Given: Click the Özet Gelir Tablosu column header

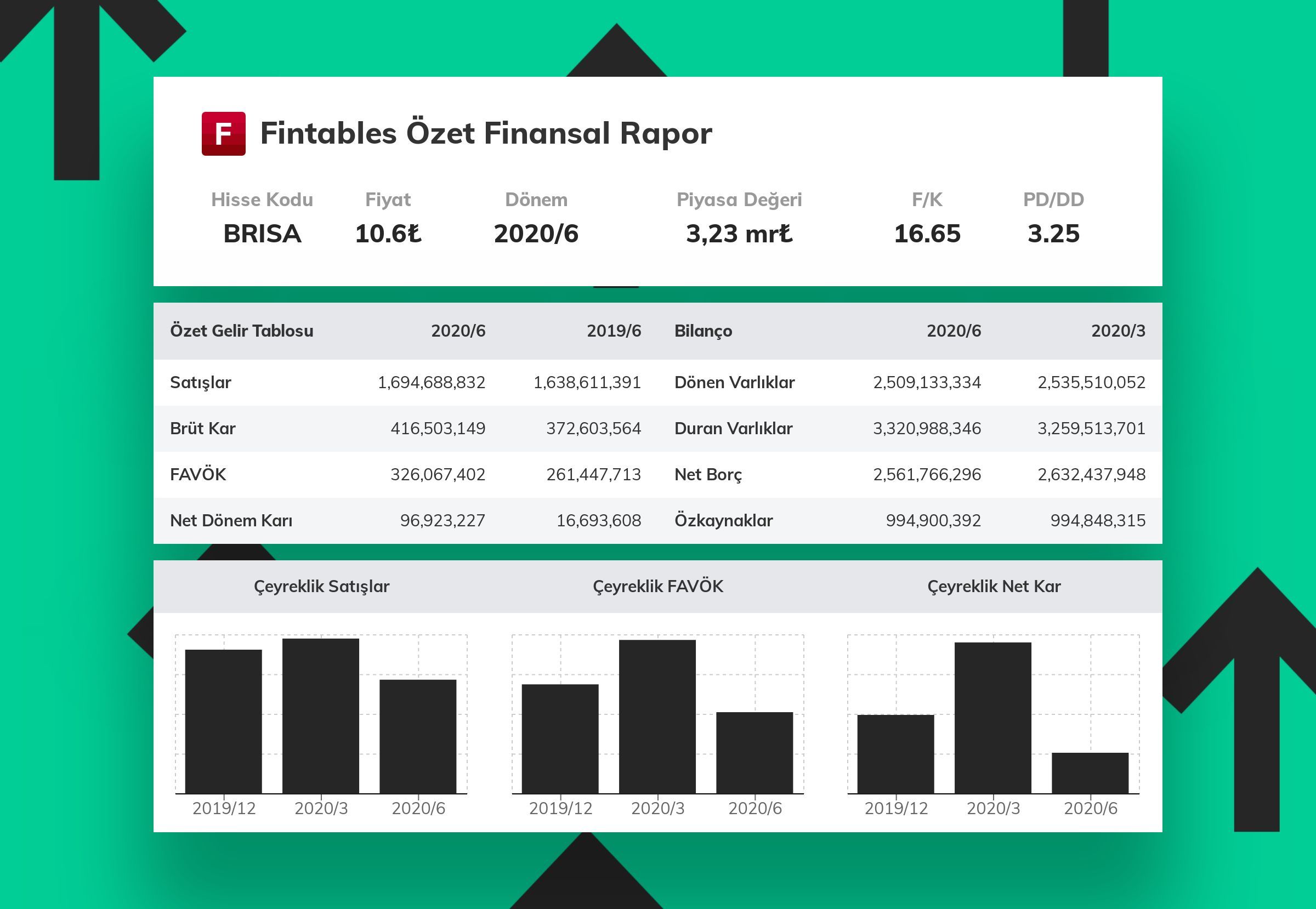Looking at the screenshot, I should (242, 331).
